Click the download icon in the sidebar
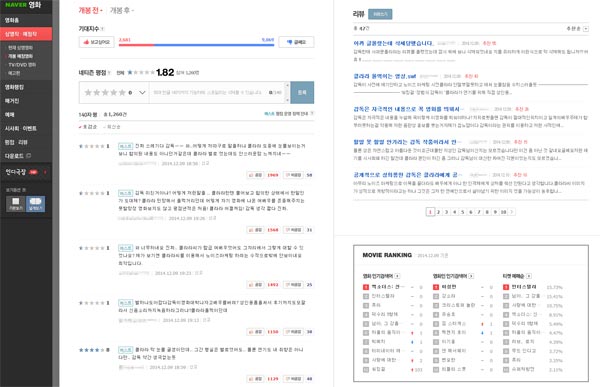Viewport: 600px width, 387px height. point(28,156)
